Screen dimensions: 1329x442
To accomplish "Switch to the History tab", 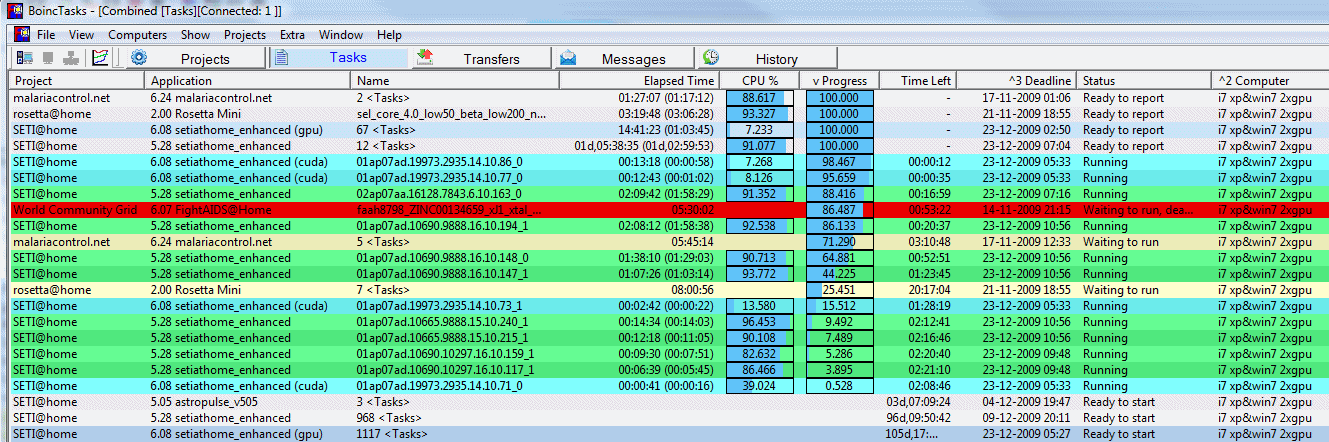I will coord(766,58).
